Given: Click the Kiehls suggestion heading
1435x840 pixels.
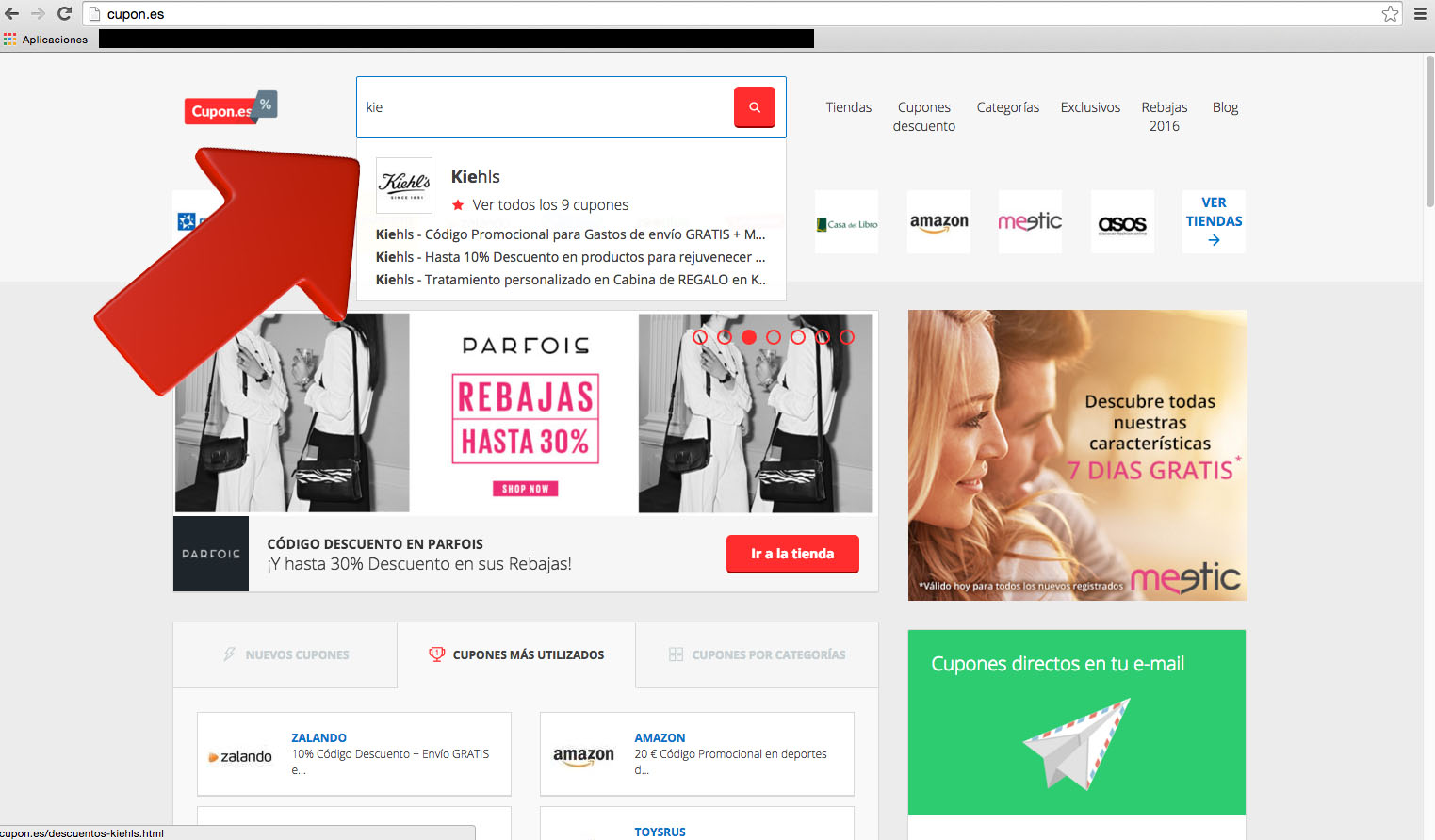Looking at the screenshot, I should 476,177.
